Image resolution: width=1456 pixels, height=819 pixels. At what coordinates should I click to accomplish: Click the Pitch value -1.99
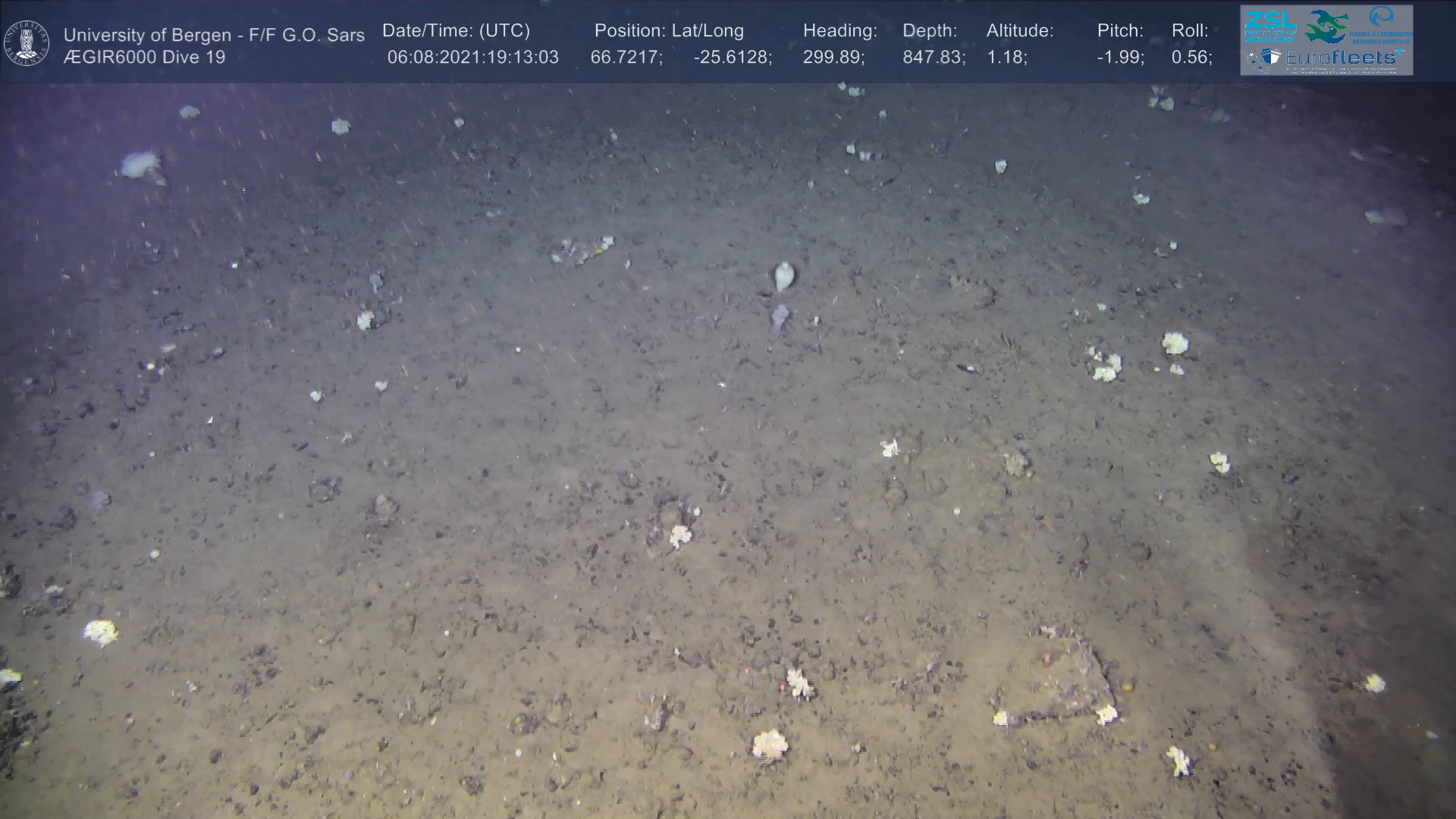pyautogui.click(x=1120, y=58)
